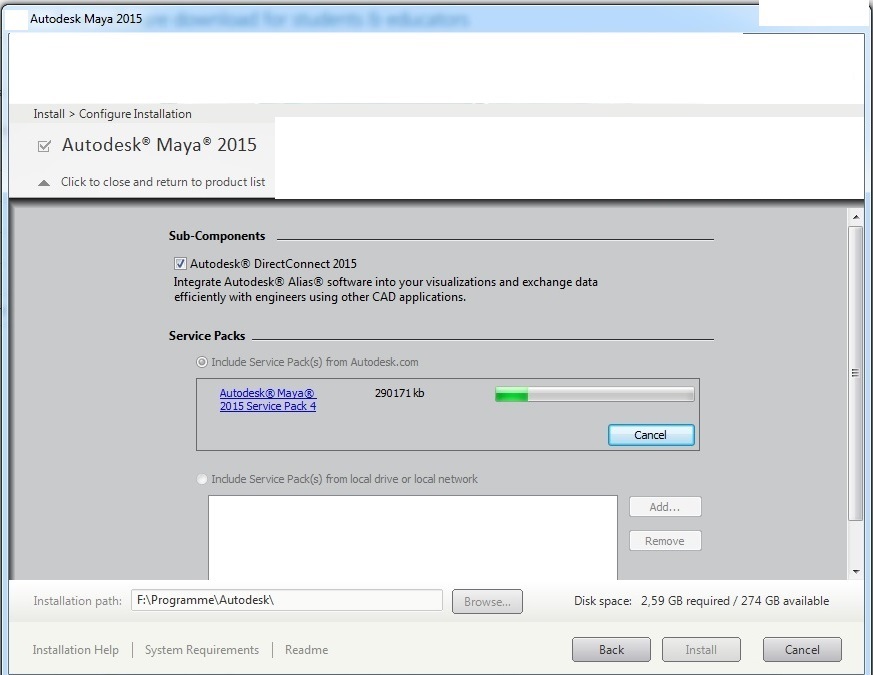
Task: Open the Maya 2015 Service Pack 4 link
Action: pyautogui.click(x=268, y=399)
